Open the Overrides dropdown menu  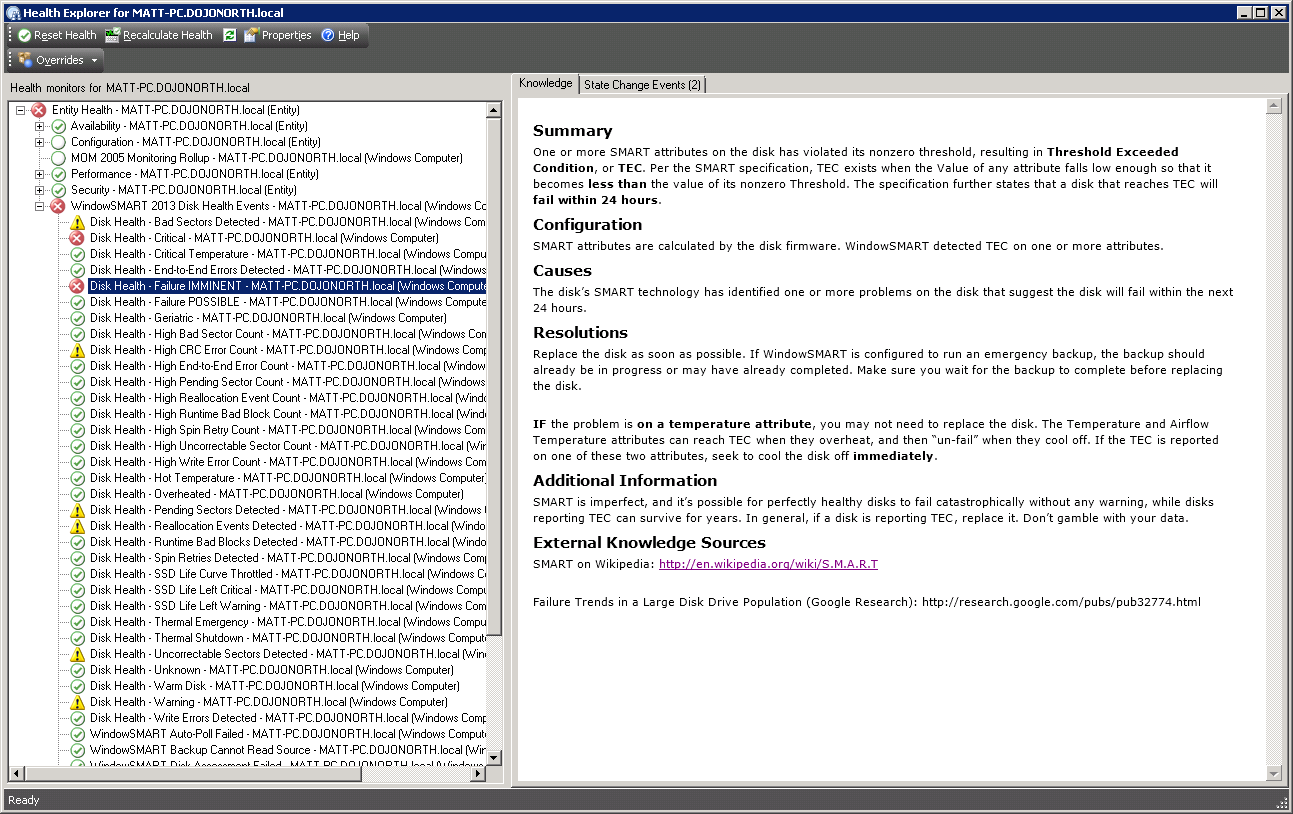click(x=59, y=60)
